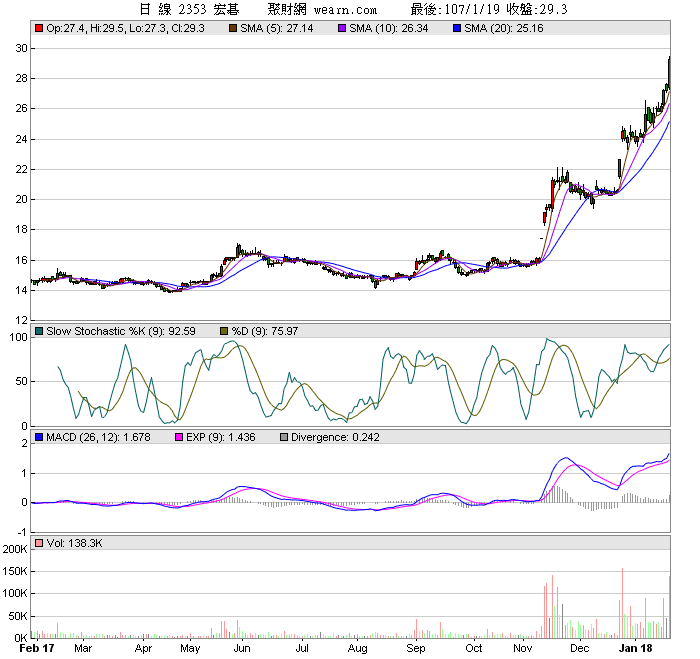
Task: Click the 'Vol: 138.3K' label
Action: click(x=75, y=543)
